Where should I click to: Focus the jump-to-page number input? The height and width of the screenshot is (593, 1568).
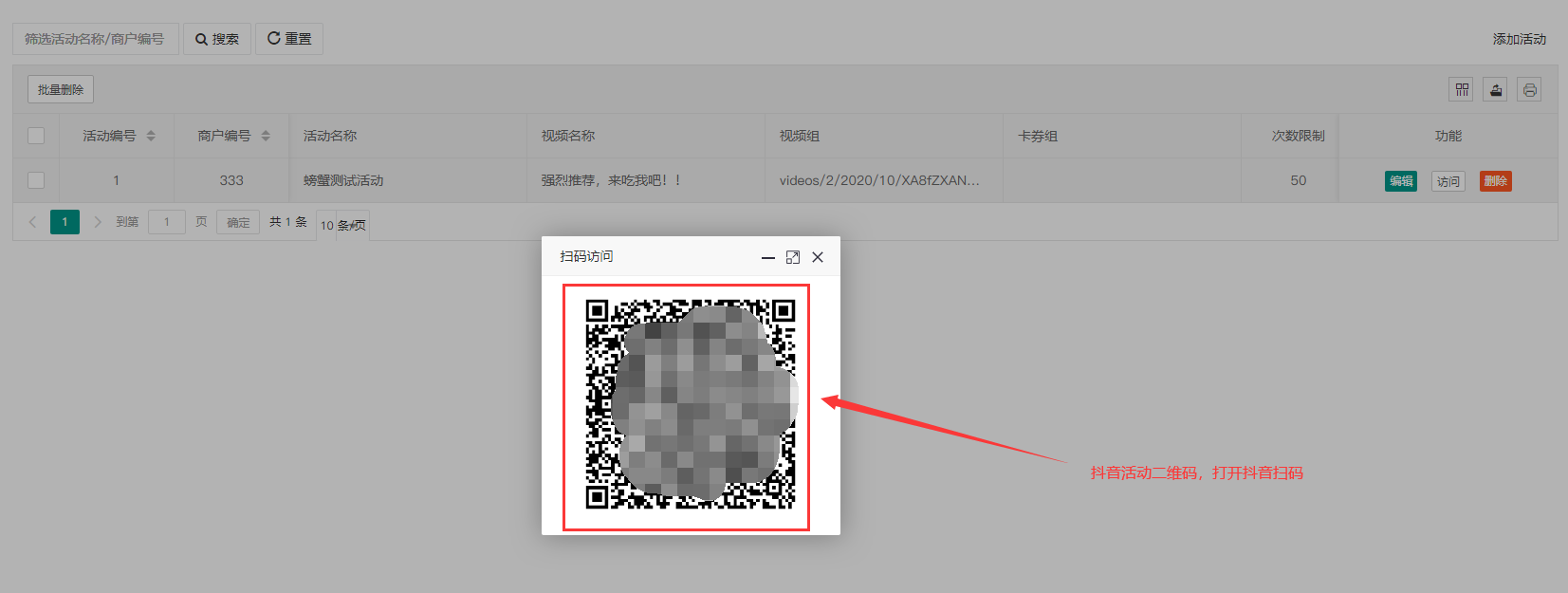(x=167, y=222)
